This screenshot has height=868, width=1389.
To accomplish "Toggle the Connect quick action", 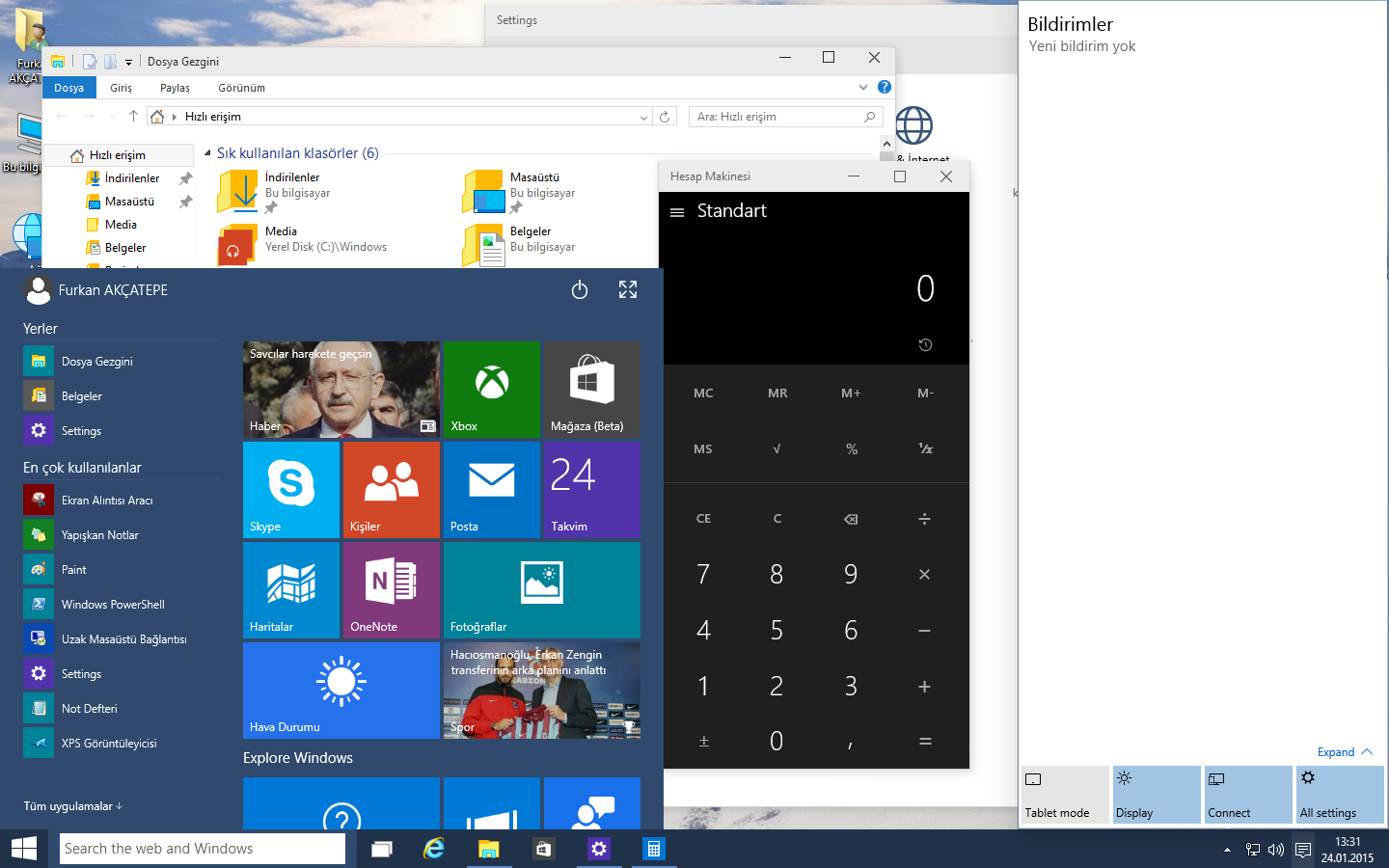I will pyautogui.click(x=1248, y=795).
